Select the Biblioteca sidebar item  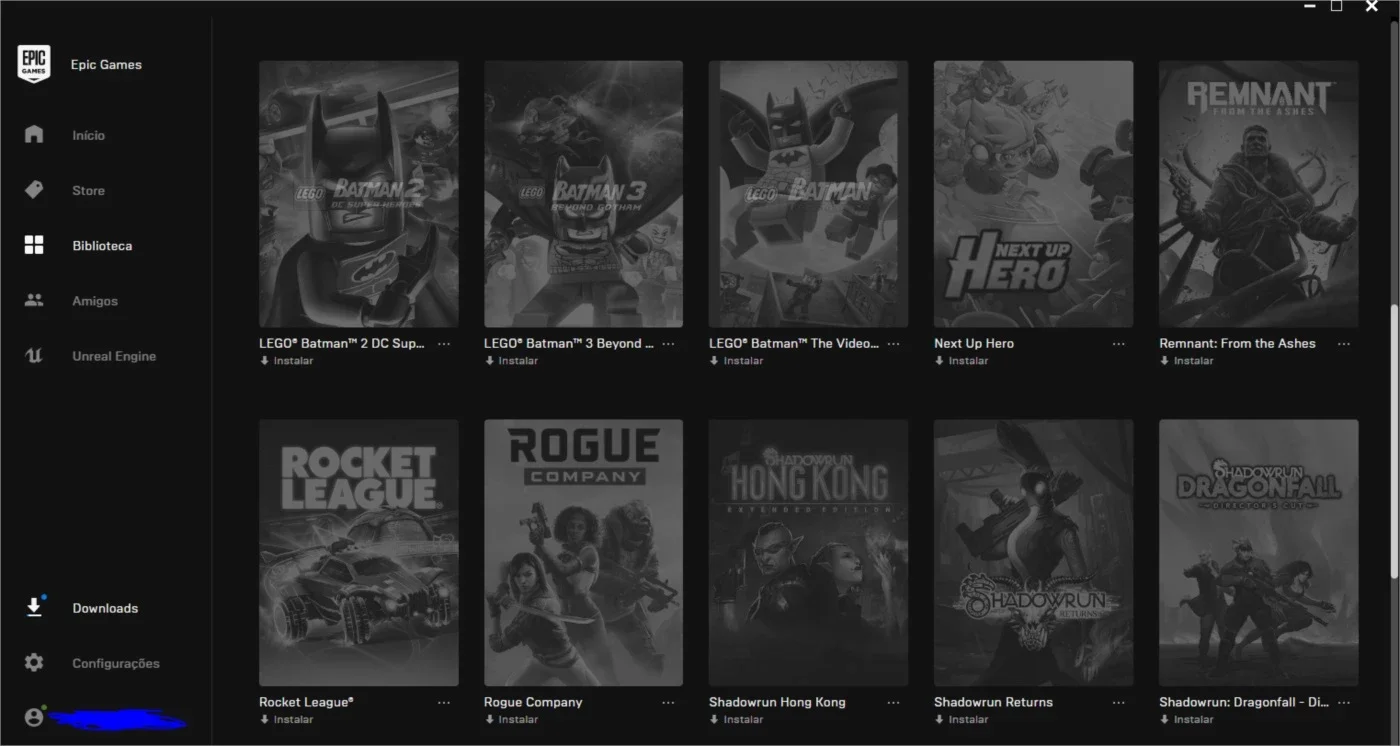[102, 245]
